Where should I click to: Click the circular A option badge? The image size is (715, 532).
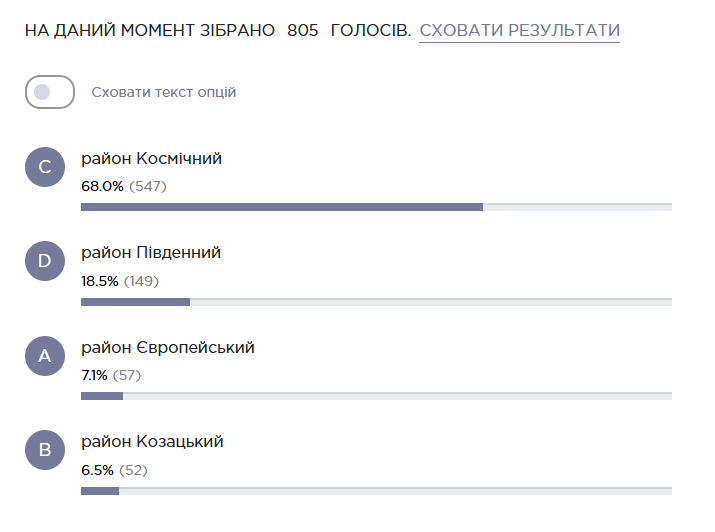(45, 356)
